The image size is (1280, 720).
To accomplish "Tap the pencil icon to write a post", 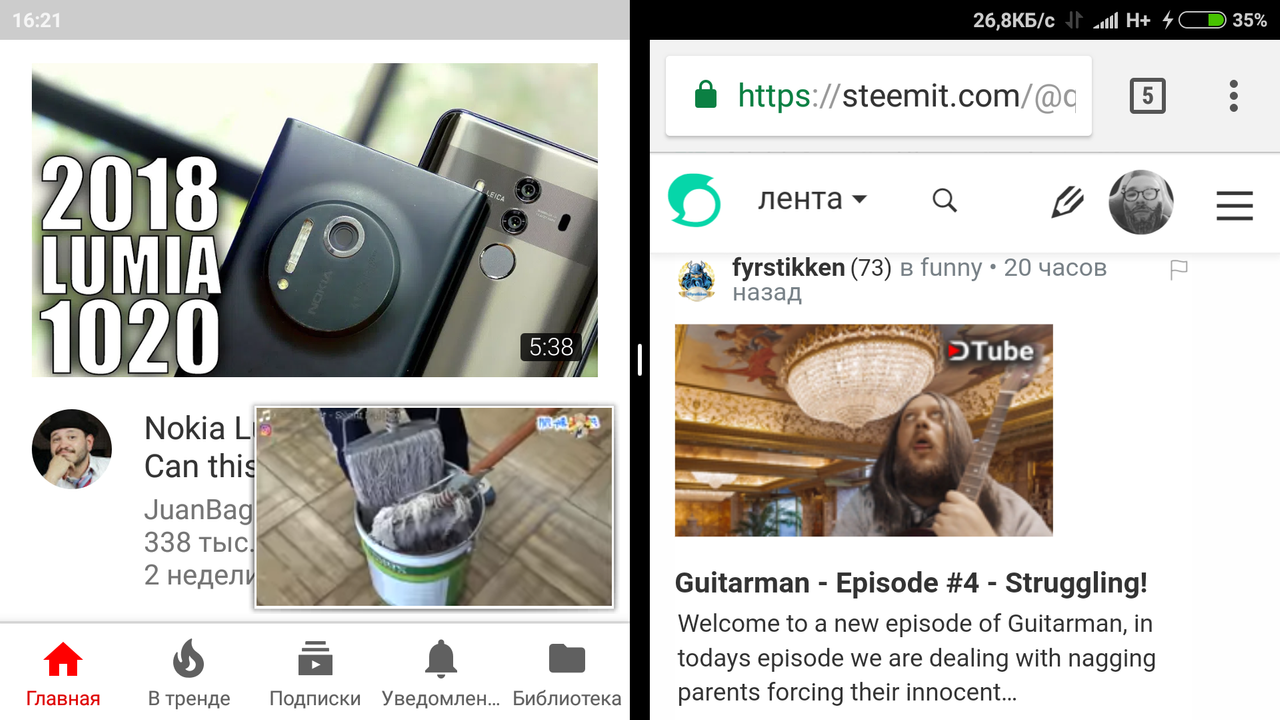I will [1068, 201].
